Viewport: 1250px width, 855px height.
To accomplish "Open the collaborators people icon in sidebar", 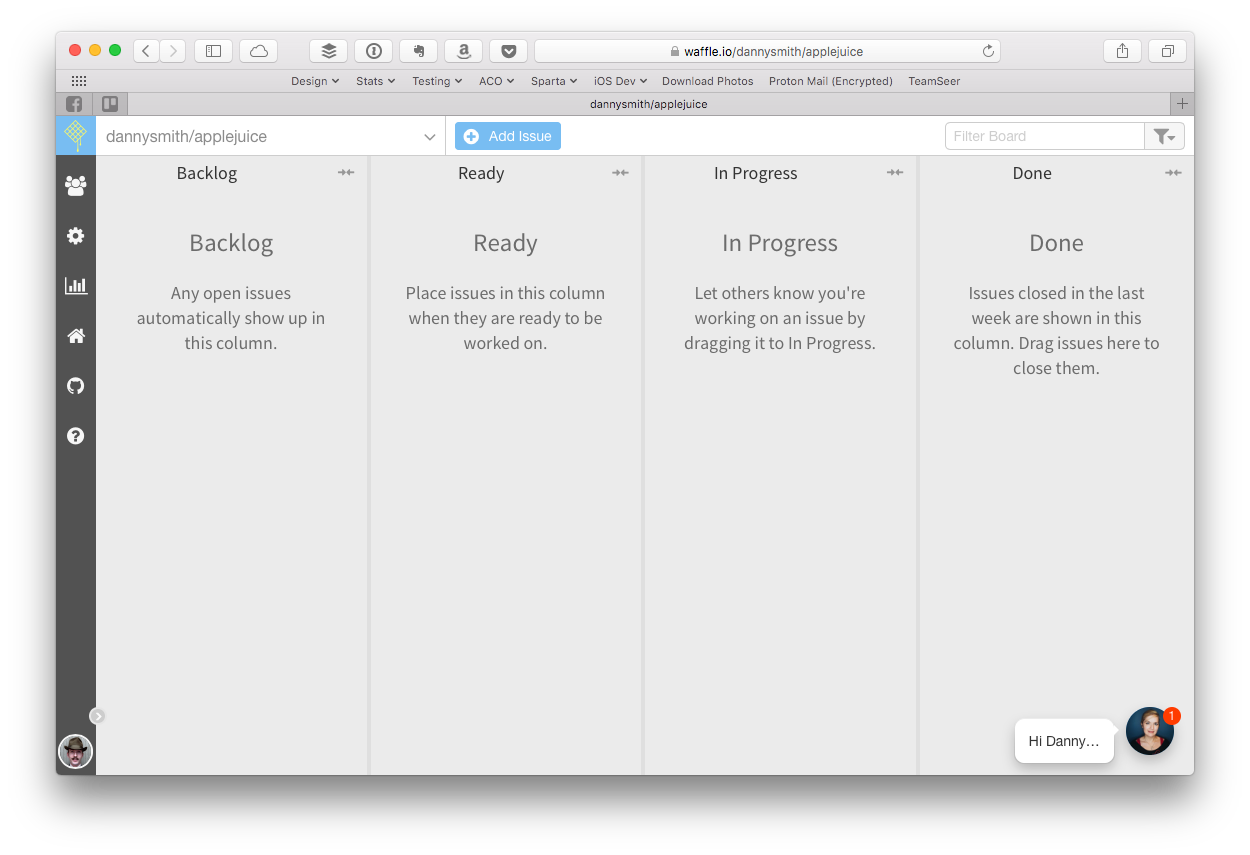I will (x=75, y=185).
